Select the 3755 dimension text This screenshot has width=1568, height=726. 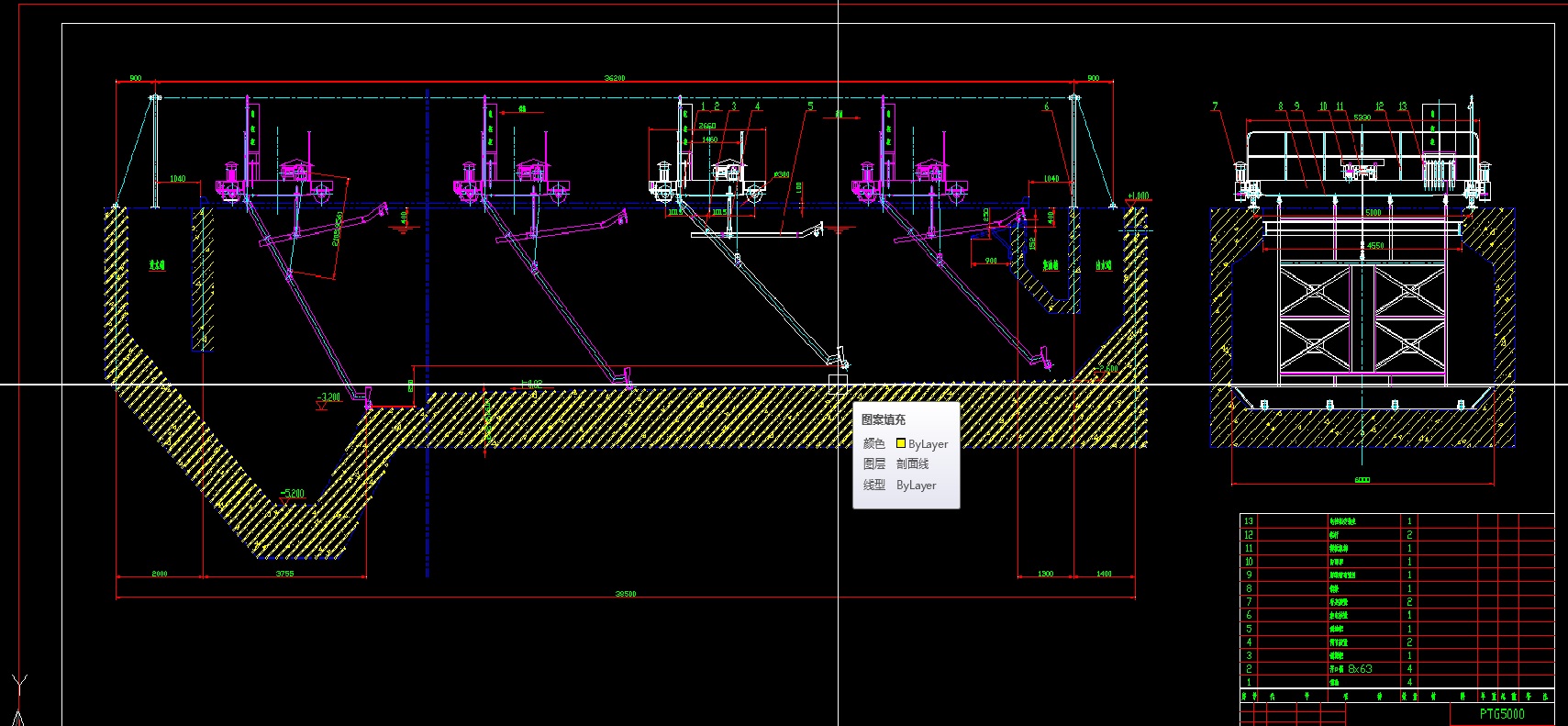pos(284,574)
